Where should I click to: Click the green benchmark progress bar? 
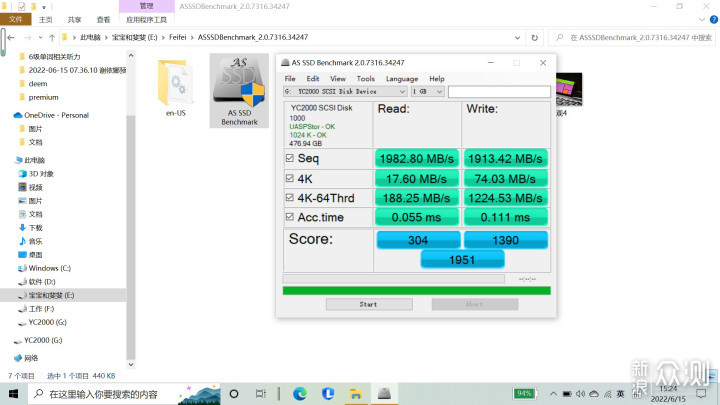coord(416,290)
